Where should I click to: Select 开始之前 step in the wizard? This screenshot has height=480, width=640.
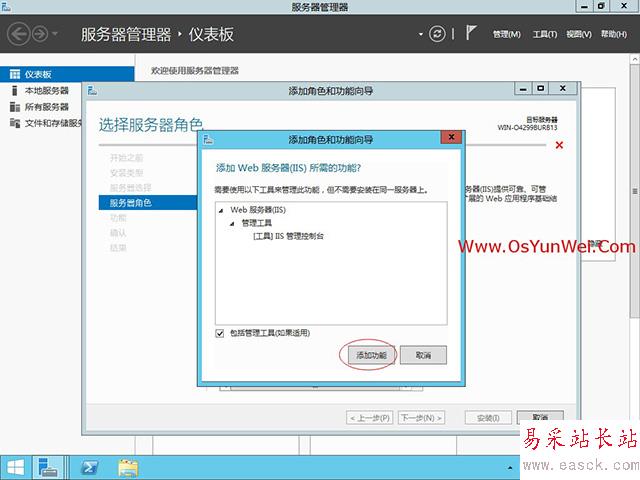click(127, 158)
